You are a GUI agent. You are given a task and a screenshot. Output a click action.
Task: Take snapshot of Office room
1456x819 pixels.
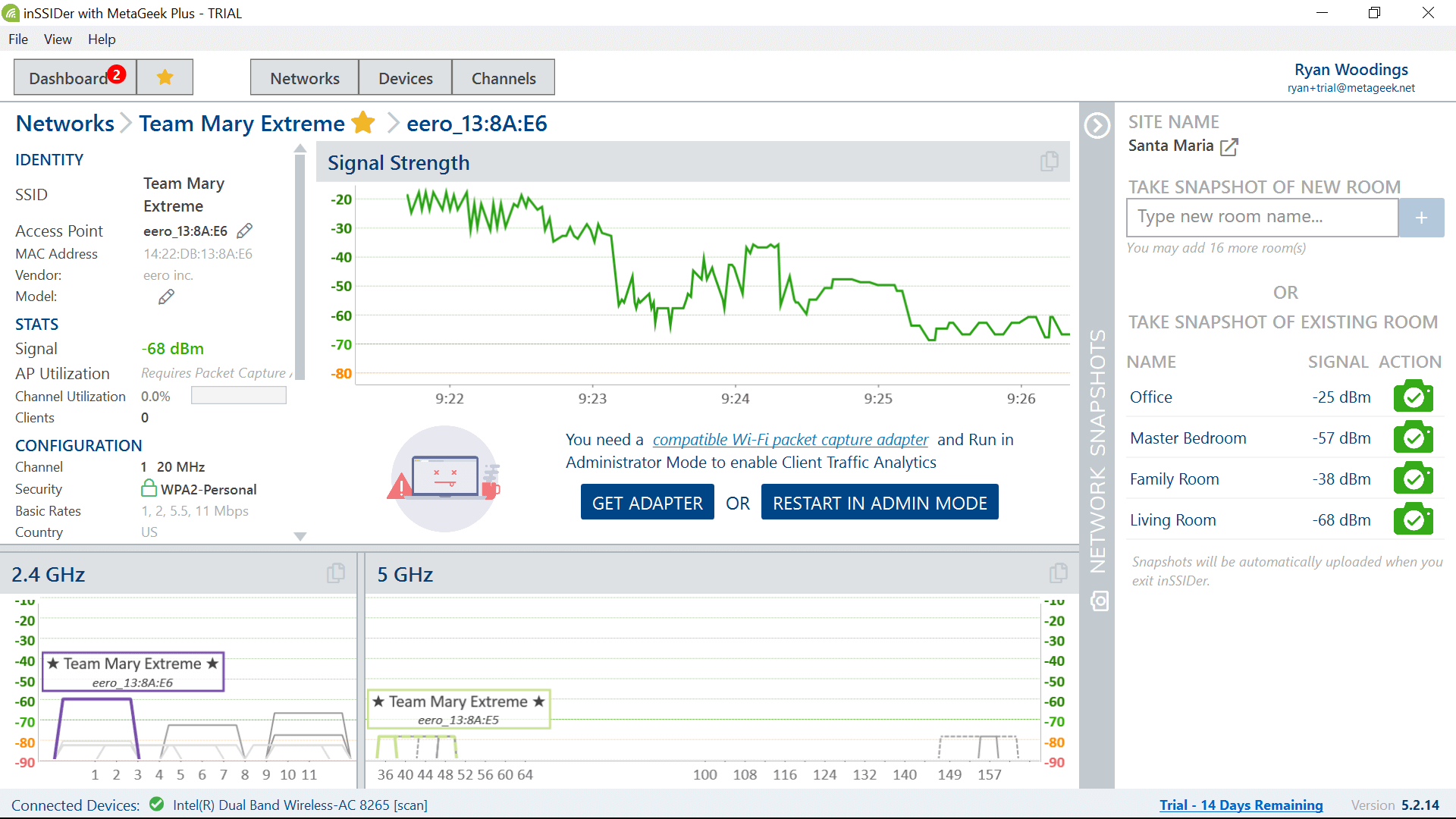tap(1414, 397)
